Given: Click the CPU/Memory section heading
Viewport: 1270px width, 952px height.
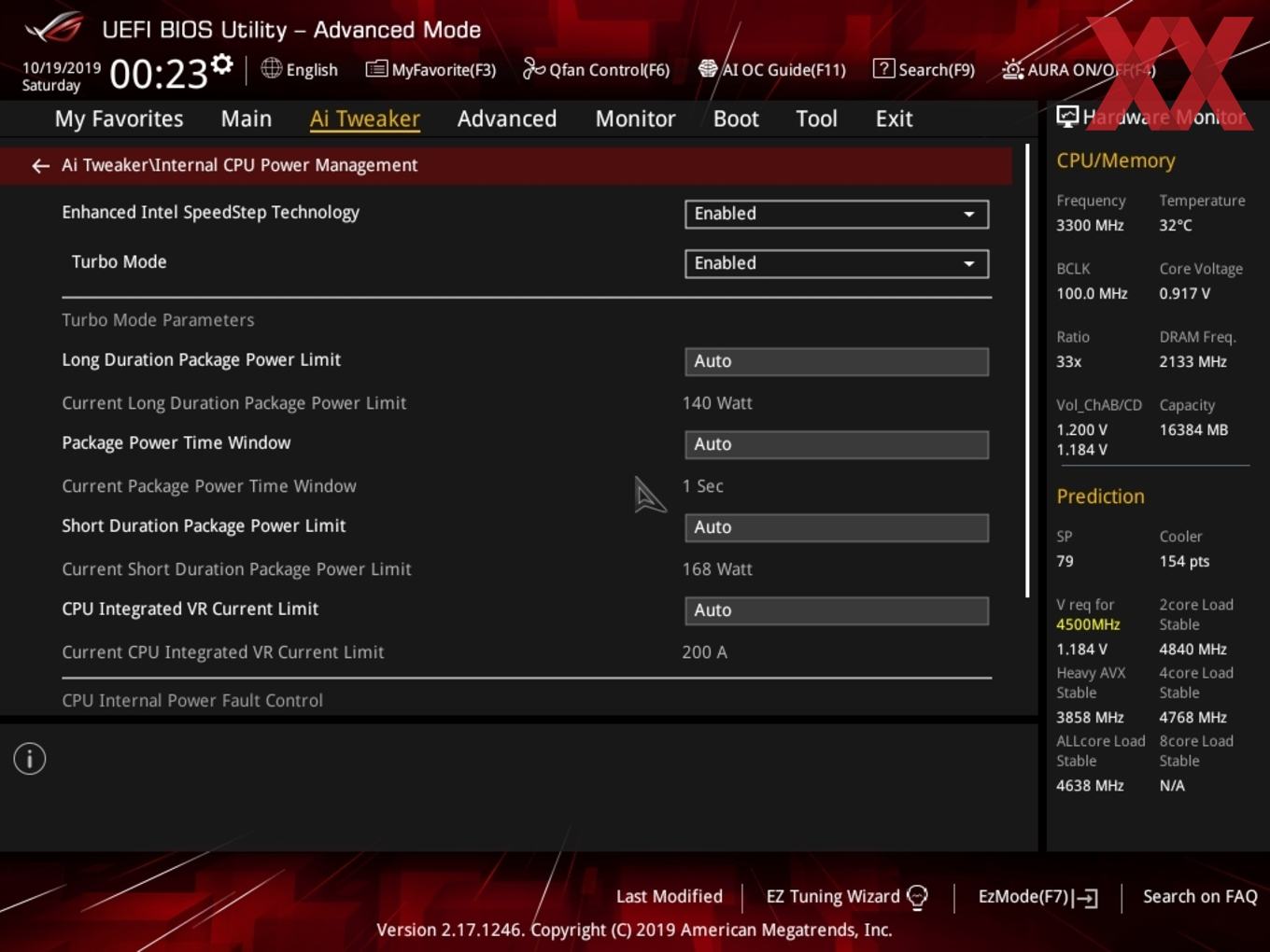Looking at the screenshot, I should (x=1116, y=161).
